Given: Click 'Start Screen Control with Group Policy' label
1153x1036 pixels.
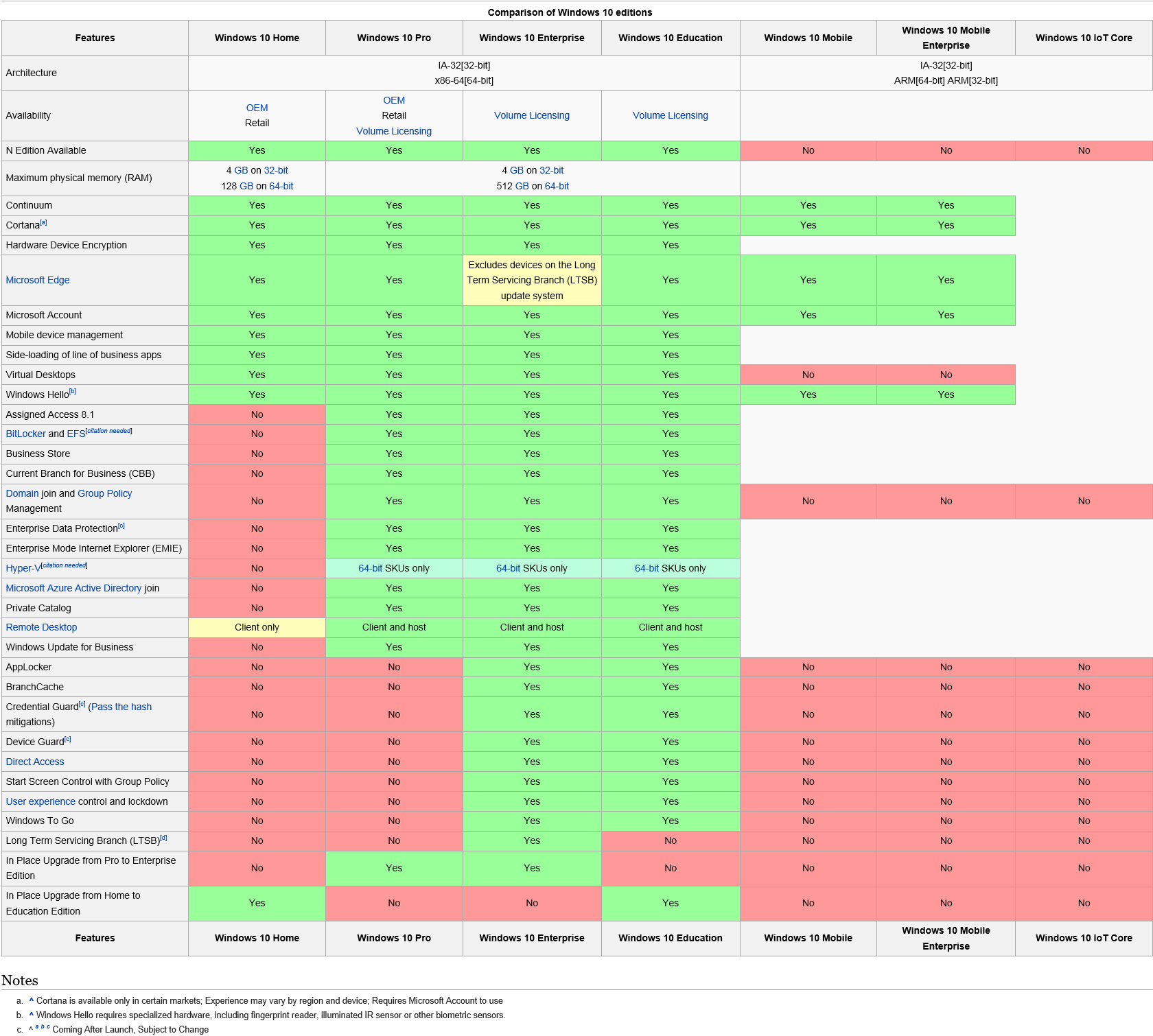Looking at the screenshot, I should click(87, 781).
